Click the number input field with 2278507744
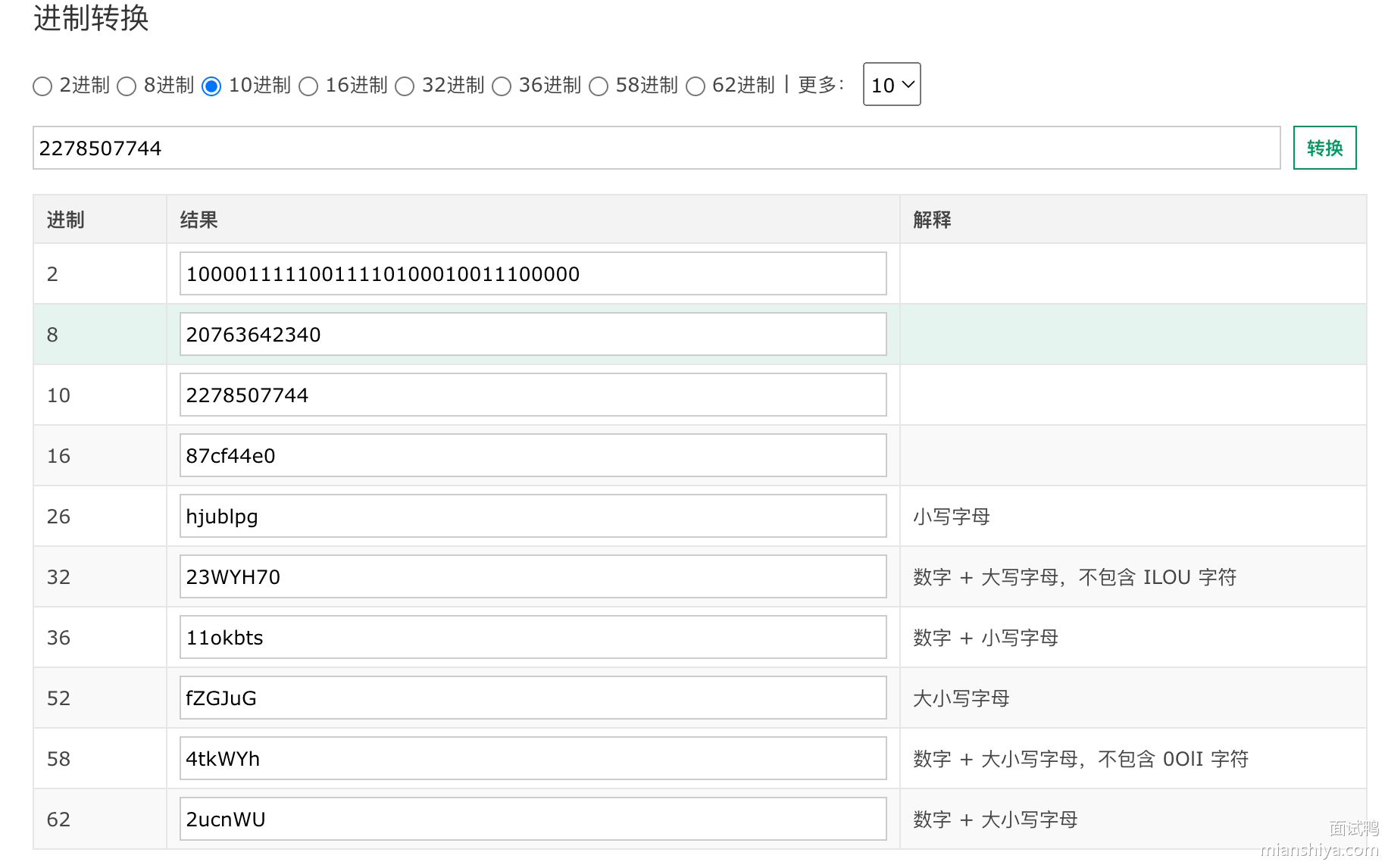 point(656,148)
